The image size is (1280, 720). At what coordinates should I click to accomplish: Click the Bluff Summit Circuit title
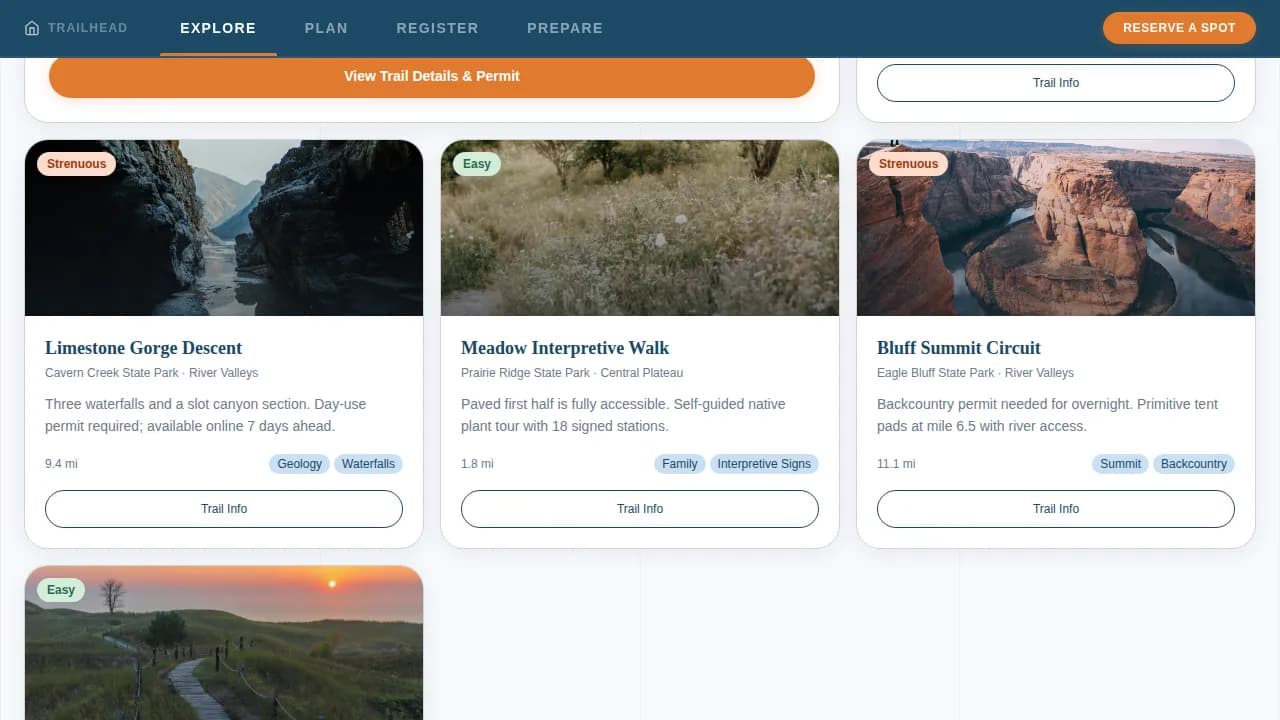[959, 348]
